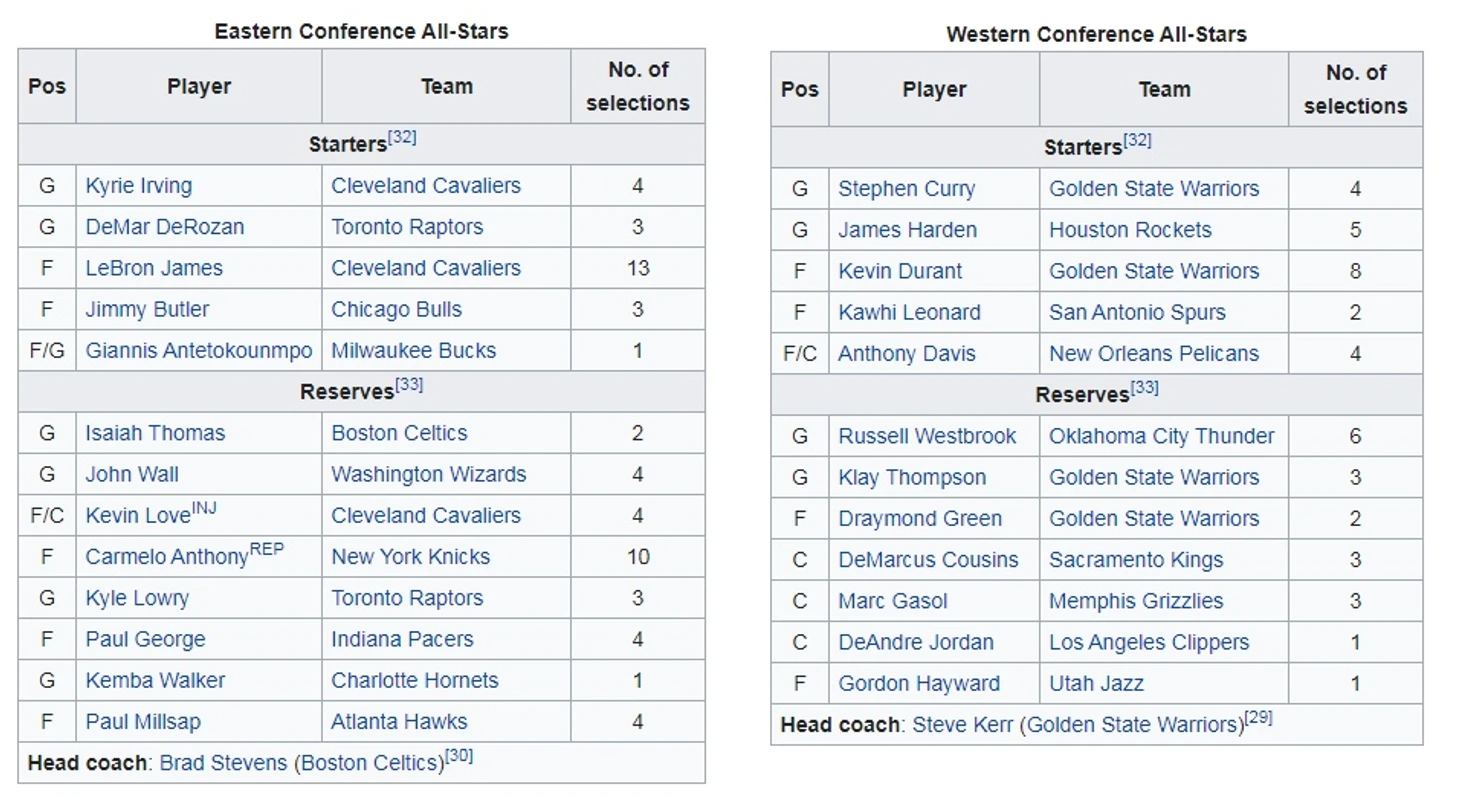
Task: Click the REP superscript note
Action: [266, 548]
